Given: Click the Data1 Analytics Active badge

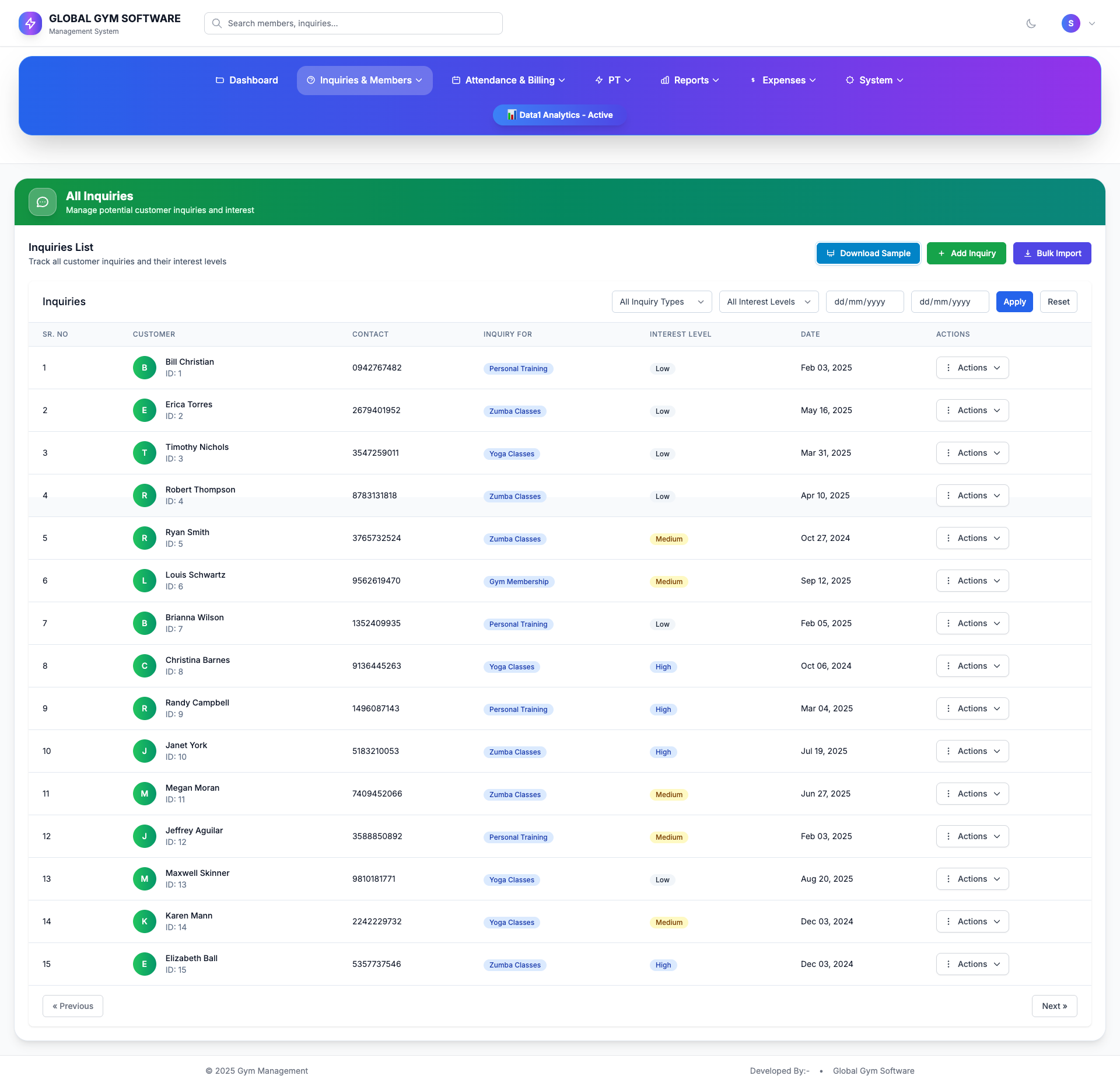Looking at the screenshot, I should [559, 115].
